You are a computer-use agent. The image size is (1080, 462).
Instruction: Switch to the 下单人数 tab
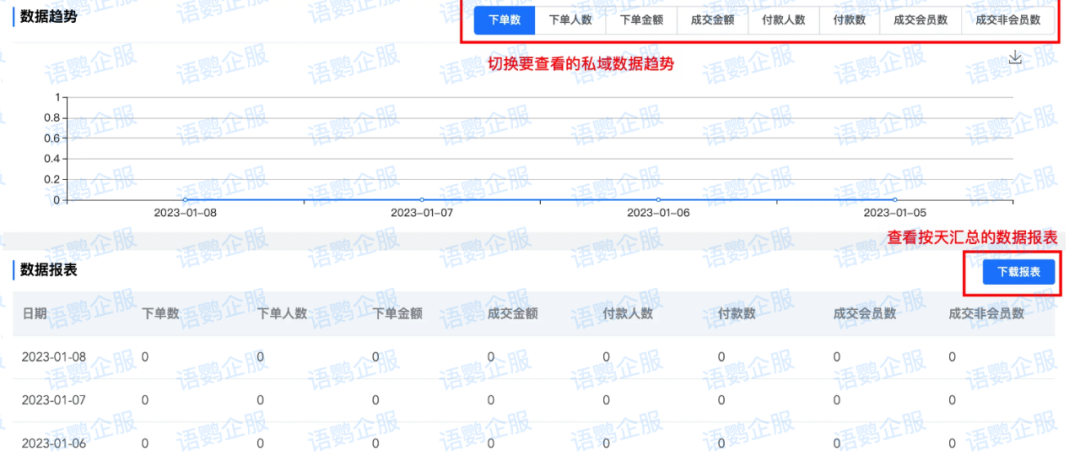571,20
